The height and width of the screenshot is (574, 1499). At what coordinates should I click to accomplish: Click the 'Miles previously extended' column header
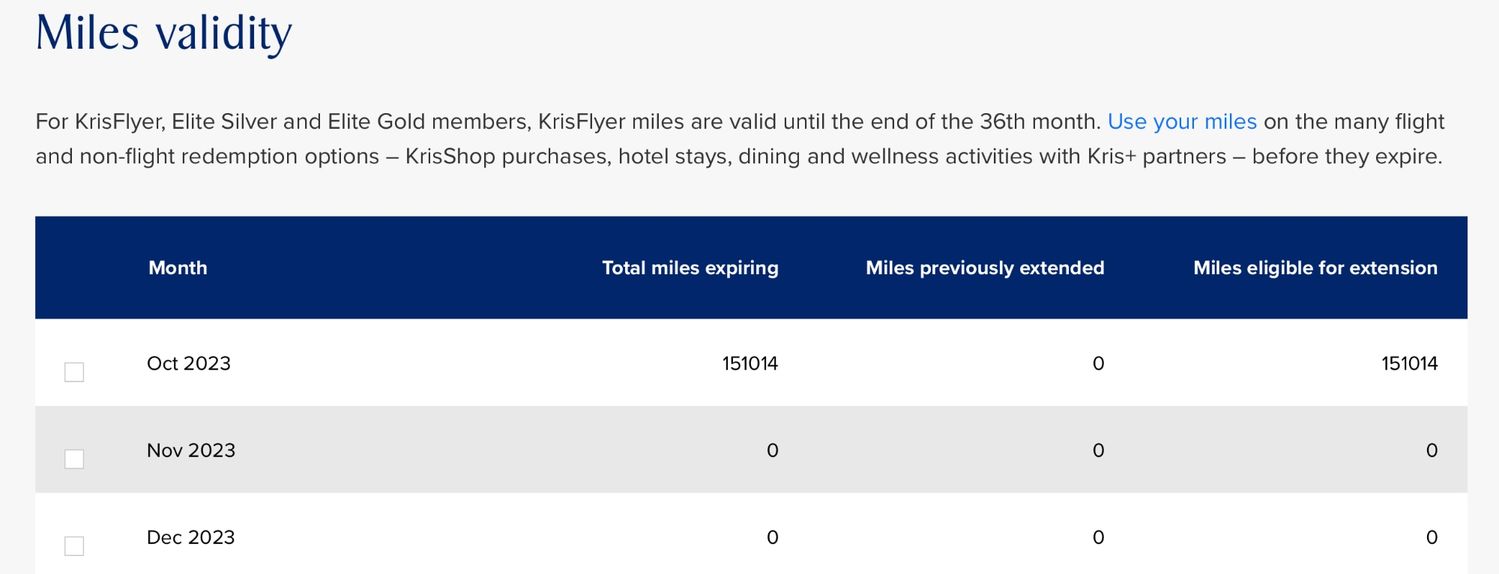tap(985, 268)
